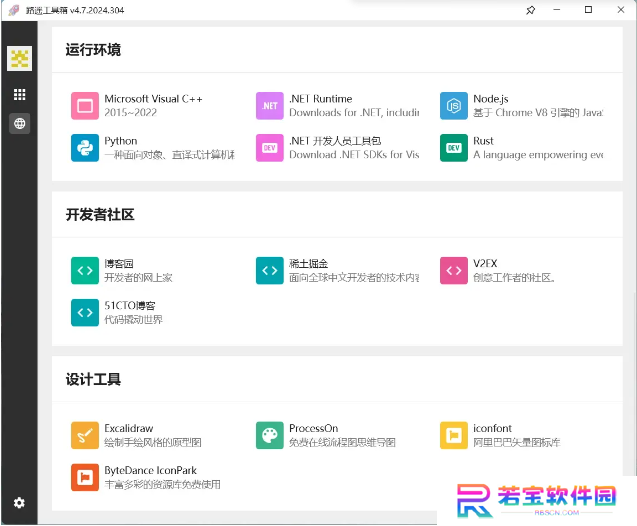Click the 51CTO博客 title text

click(x=130, y=306)
